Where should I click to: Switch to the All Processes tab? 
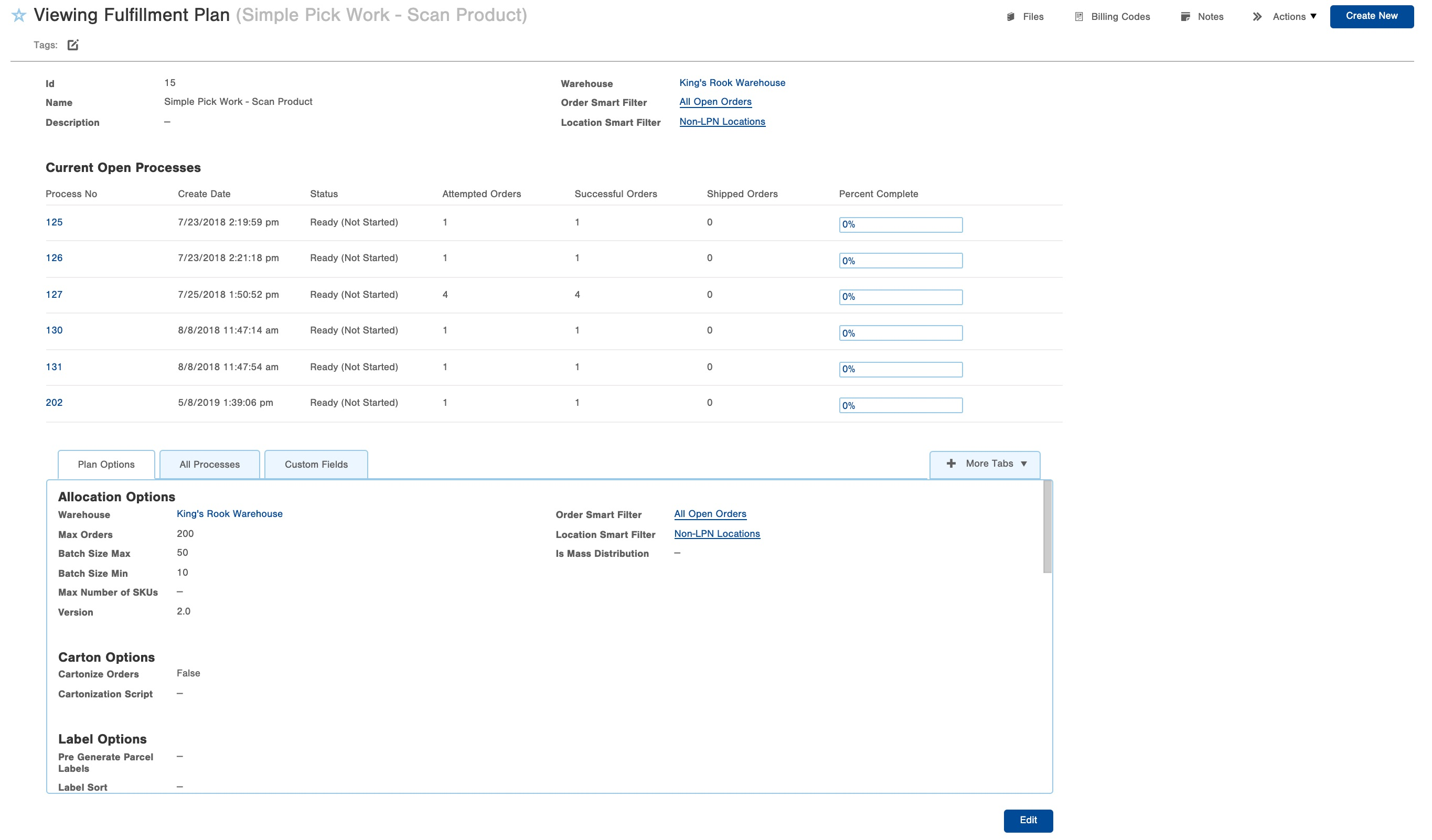click(x=210, y=465)
